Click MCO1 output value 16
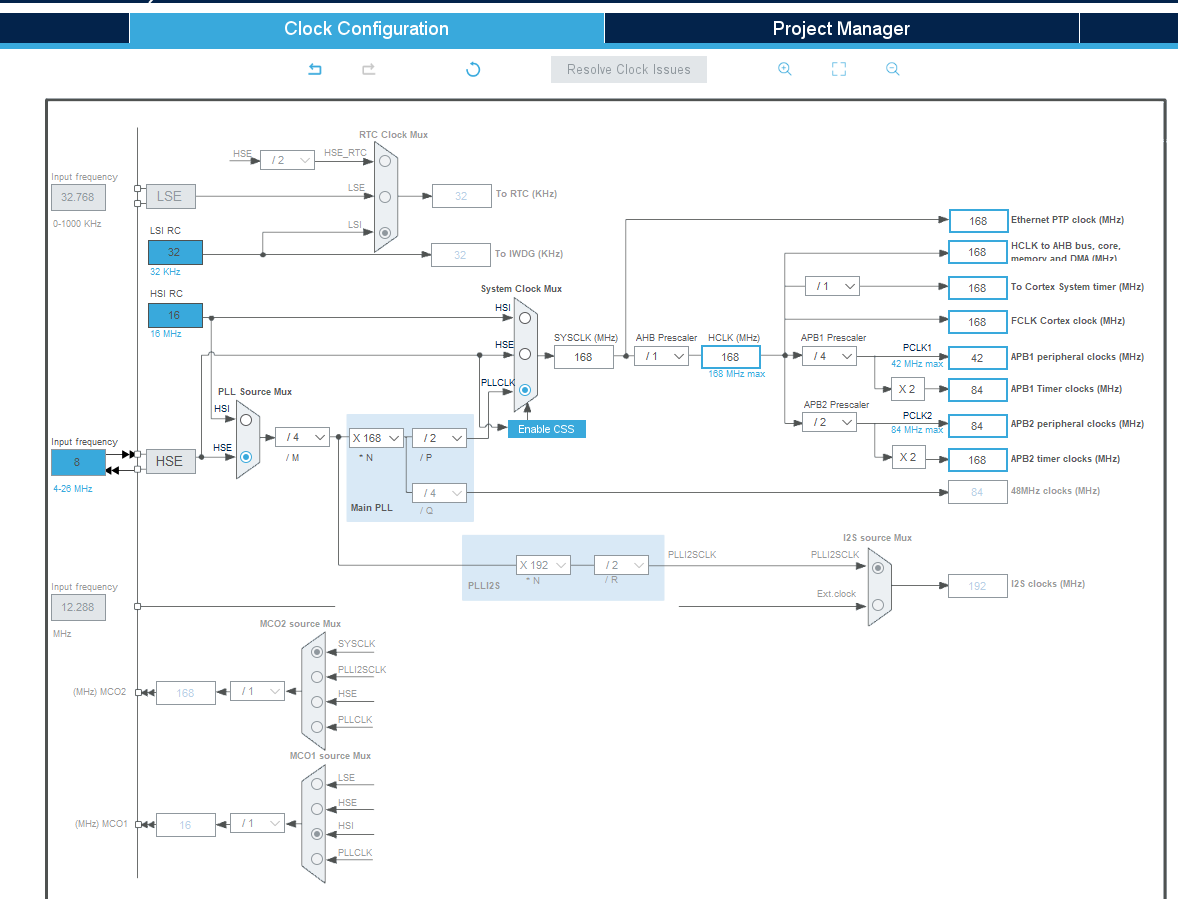Screen dimensions: 1178x899 pyautogui.click(x=186, y=825)
